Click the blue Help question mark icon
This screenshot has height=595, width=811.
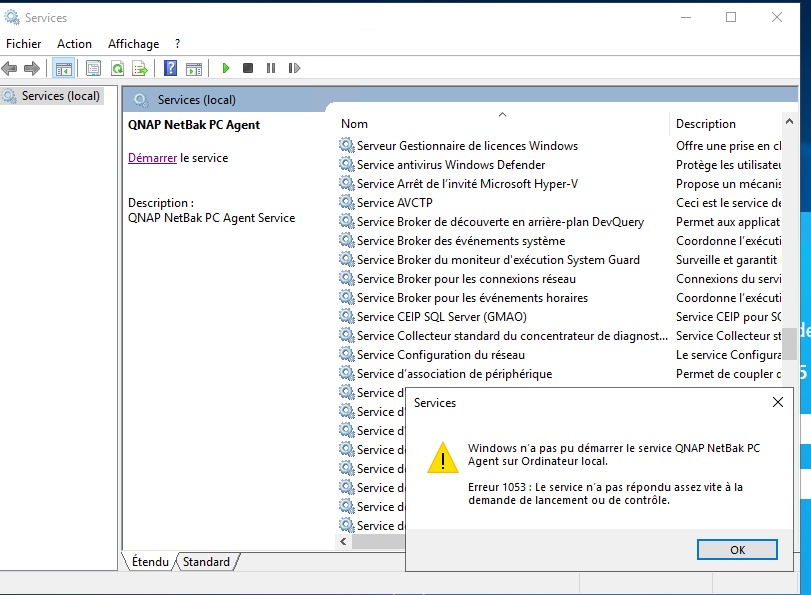[x=170, y=68]
